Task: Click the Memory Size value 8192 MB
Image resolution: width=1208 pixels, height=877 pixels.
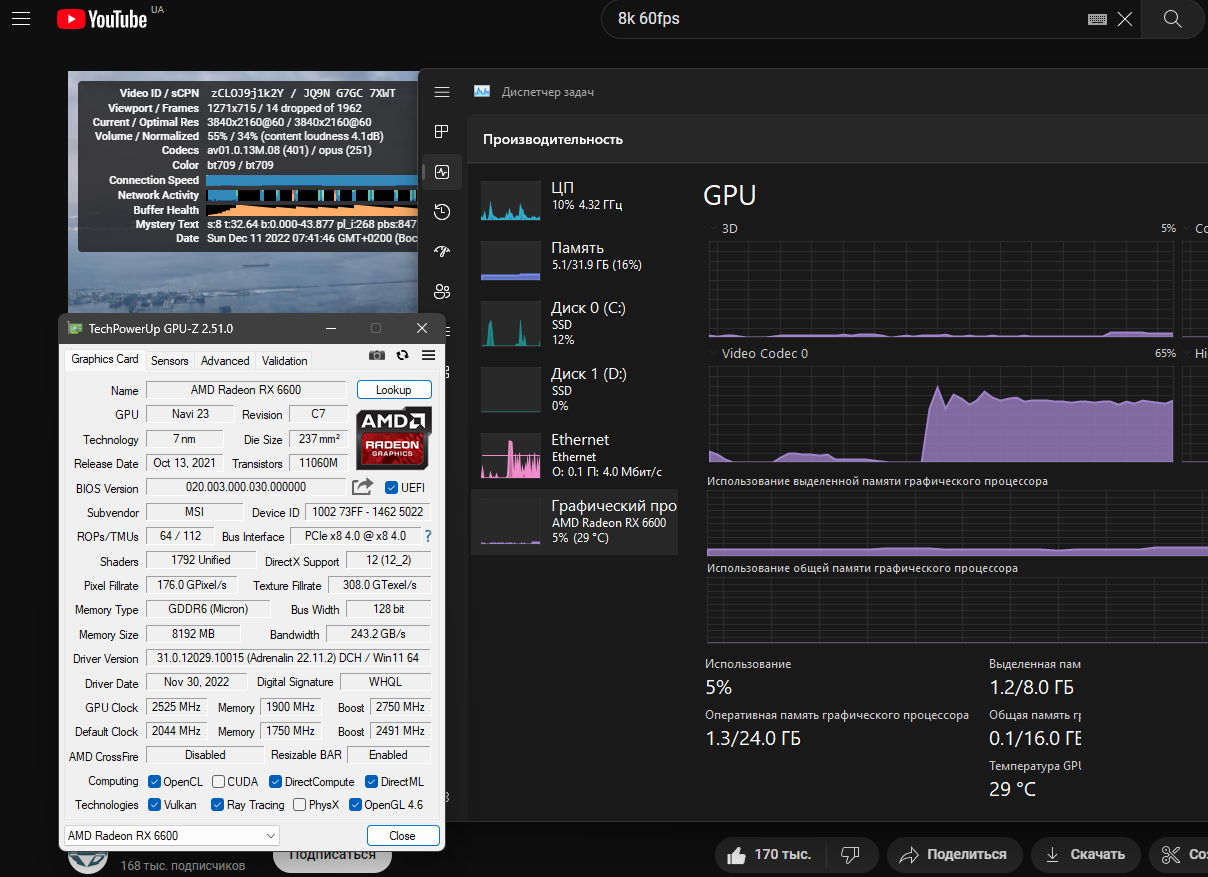Action: point(193,634)
